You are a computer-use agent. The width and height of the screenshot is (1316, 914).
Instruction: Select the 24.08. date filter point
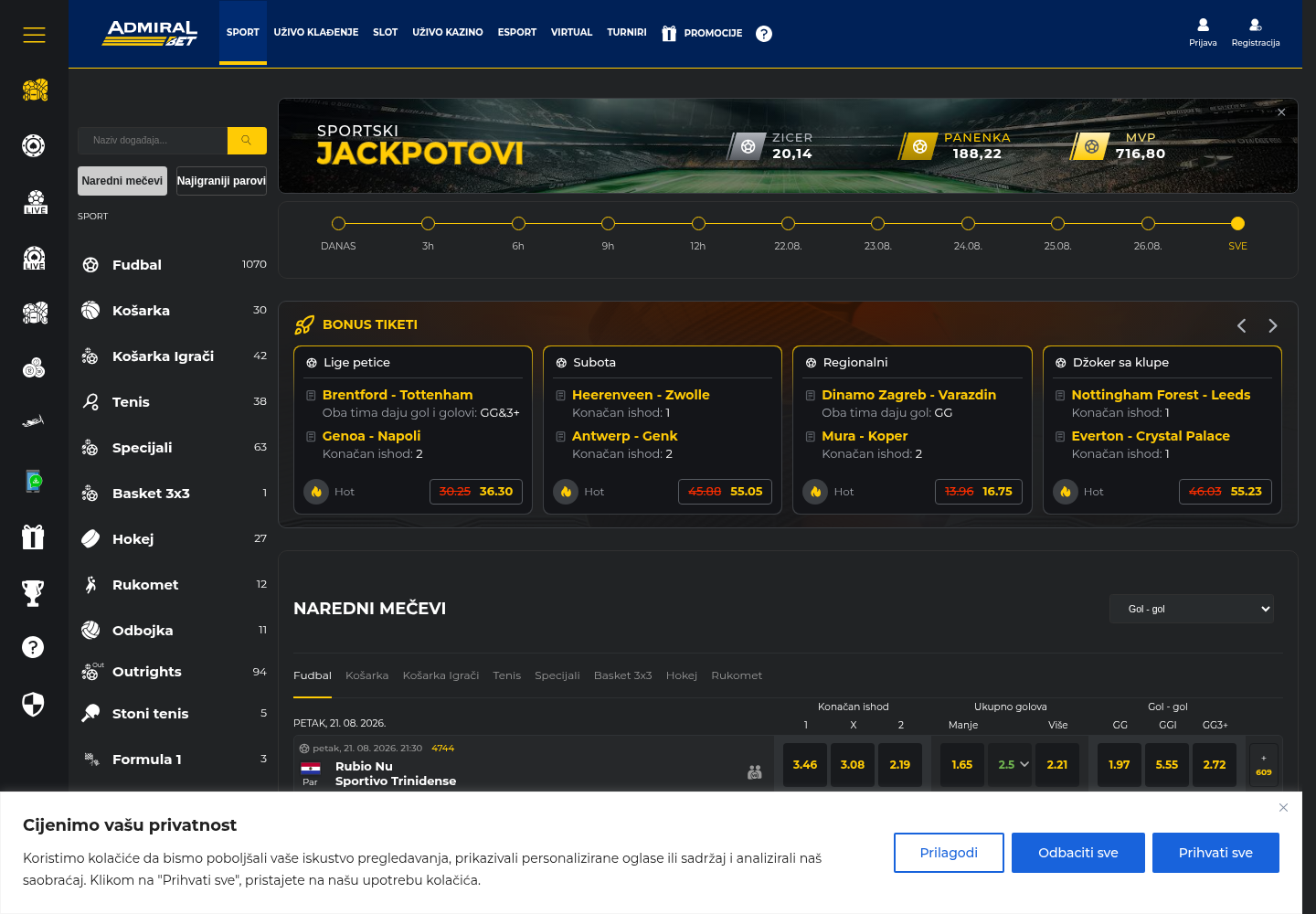click(968, 224)
